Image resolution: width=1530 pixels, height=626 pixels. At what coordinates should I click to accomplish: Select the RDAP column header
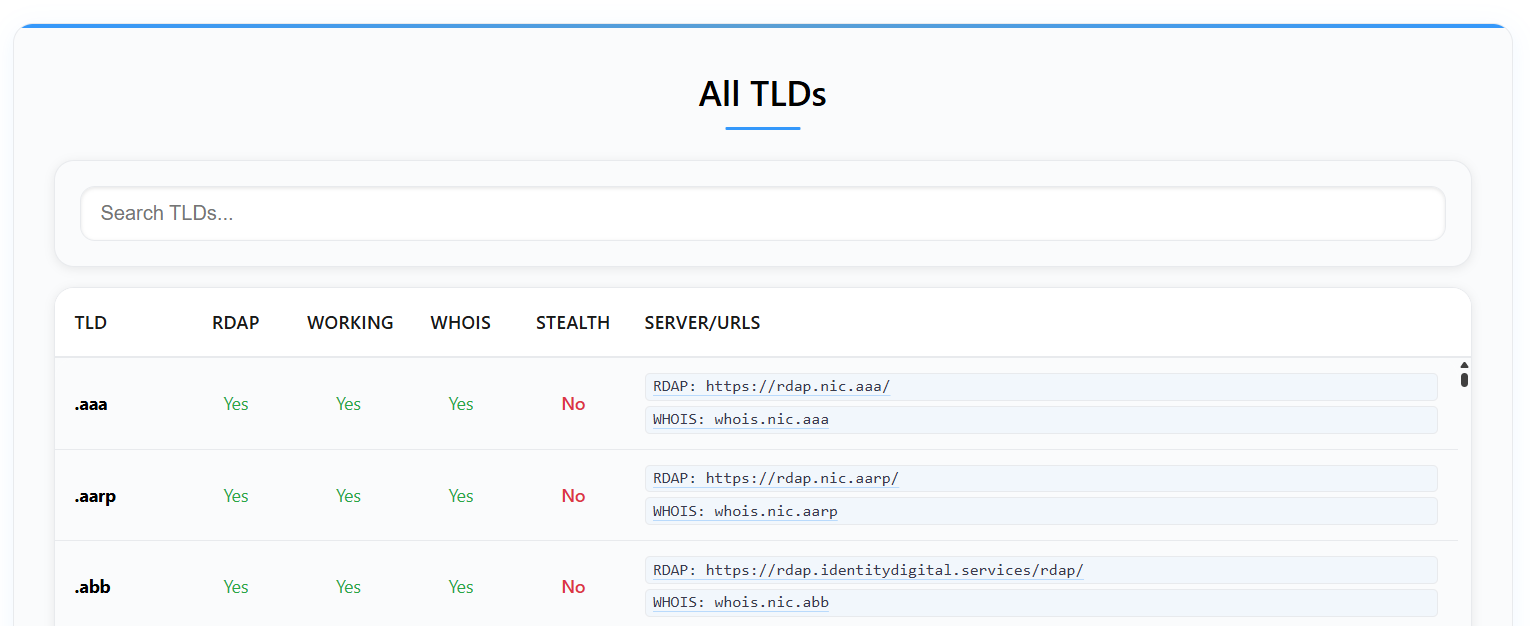tap(236, 323)
